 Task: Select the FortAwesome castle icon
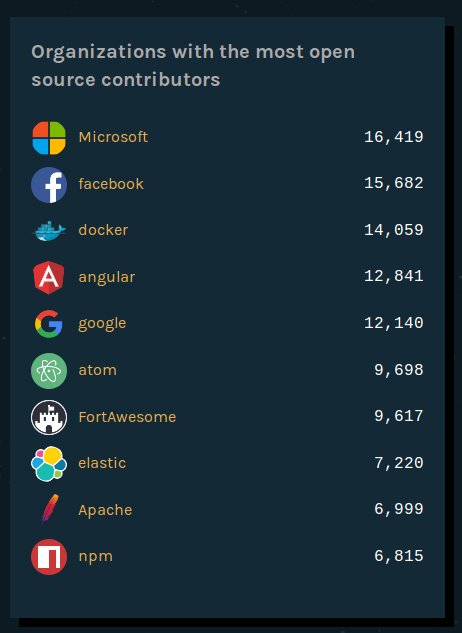[49, 417]
